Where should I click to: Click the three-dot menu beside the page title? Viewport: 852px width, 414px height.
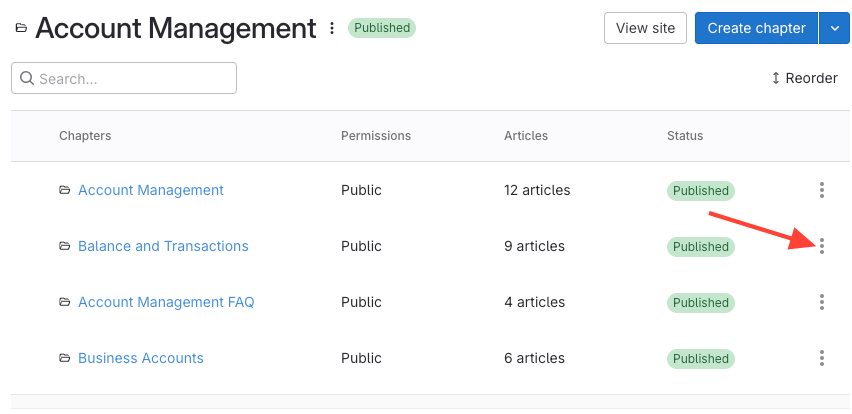(x=332, y=29)
